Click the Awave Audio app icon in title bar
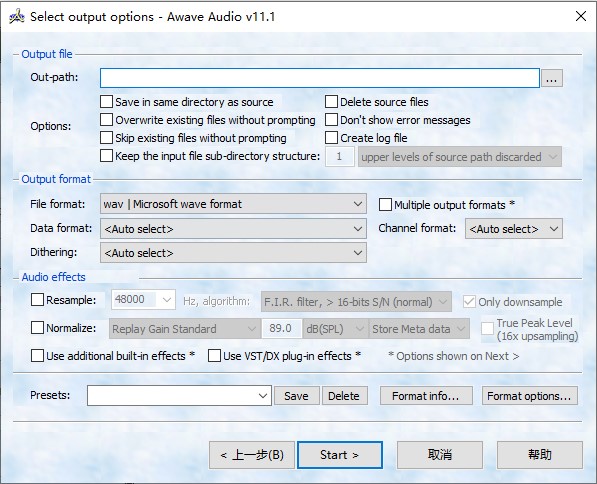The image size is (597, 484). [17, 17]
